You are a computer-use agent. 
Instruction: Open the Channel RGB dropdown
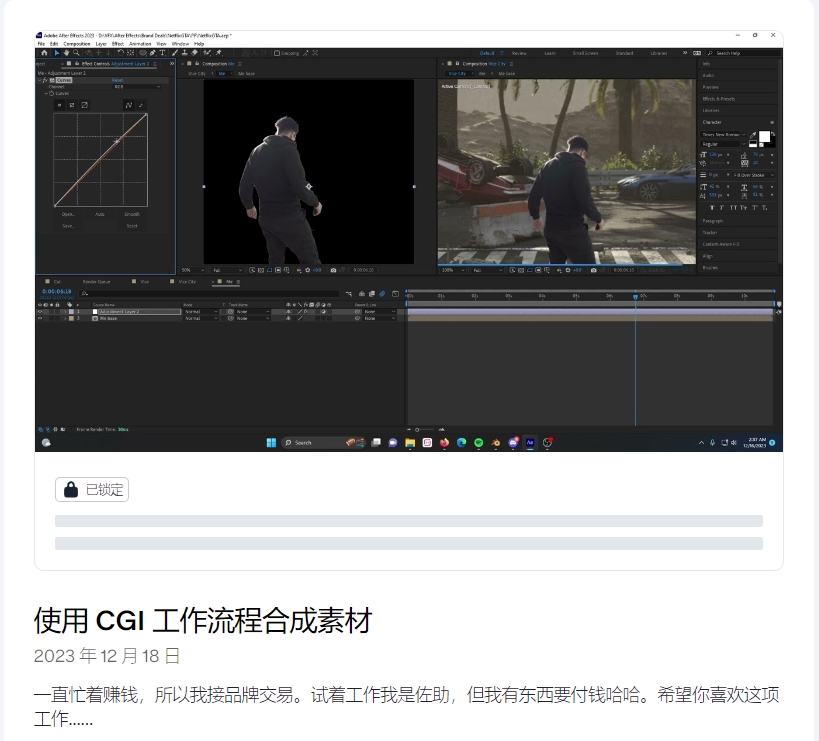point(137,87)
